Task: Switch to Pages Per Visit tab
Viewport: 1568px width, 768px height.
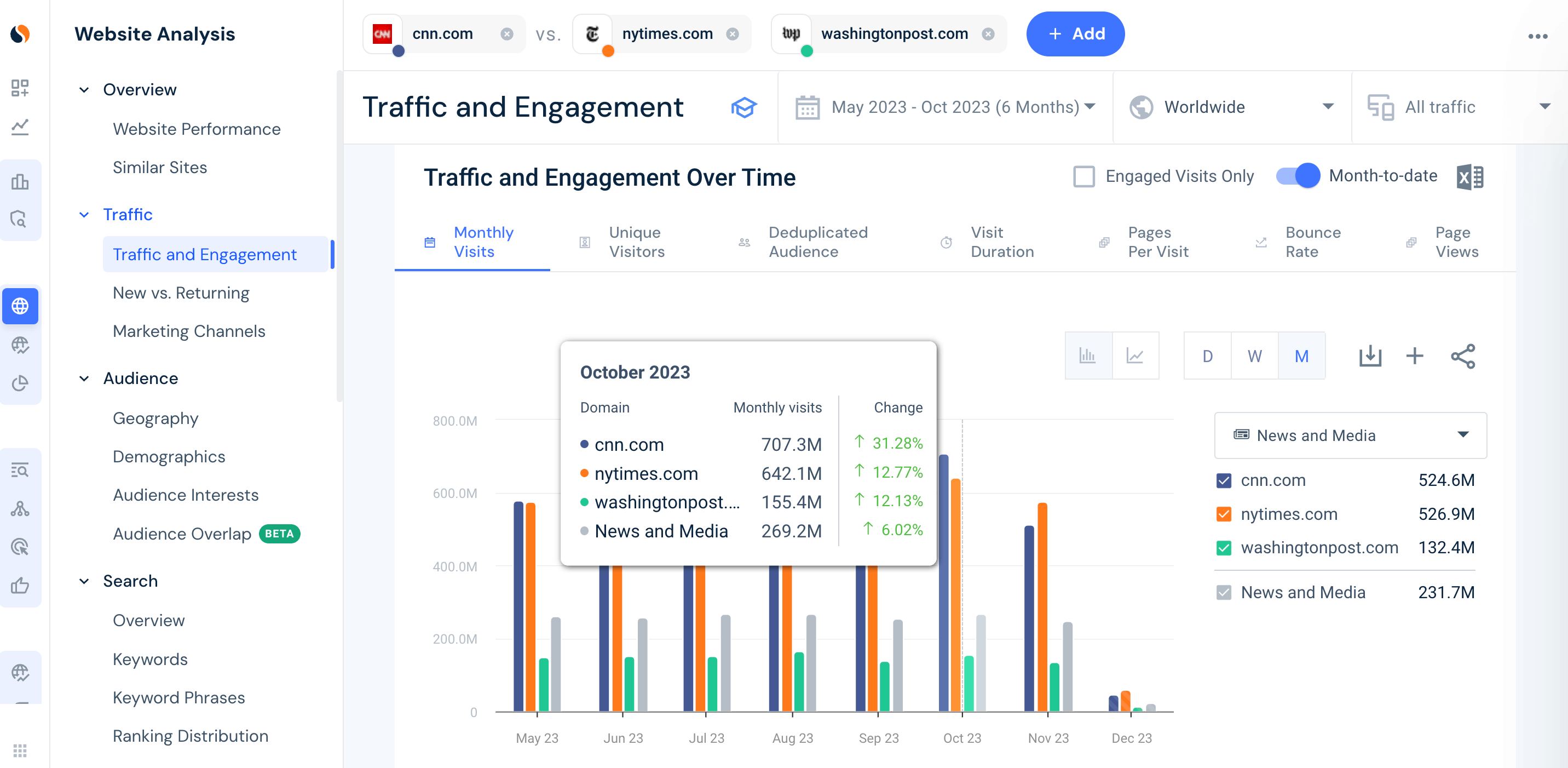Action: click(1144, 243)
